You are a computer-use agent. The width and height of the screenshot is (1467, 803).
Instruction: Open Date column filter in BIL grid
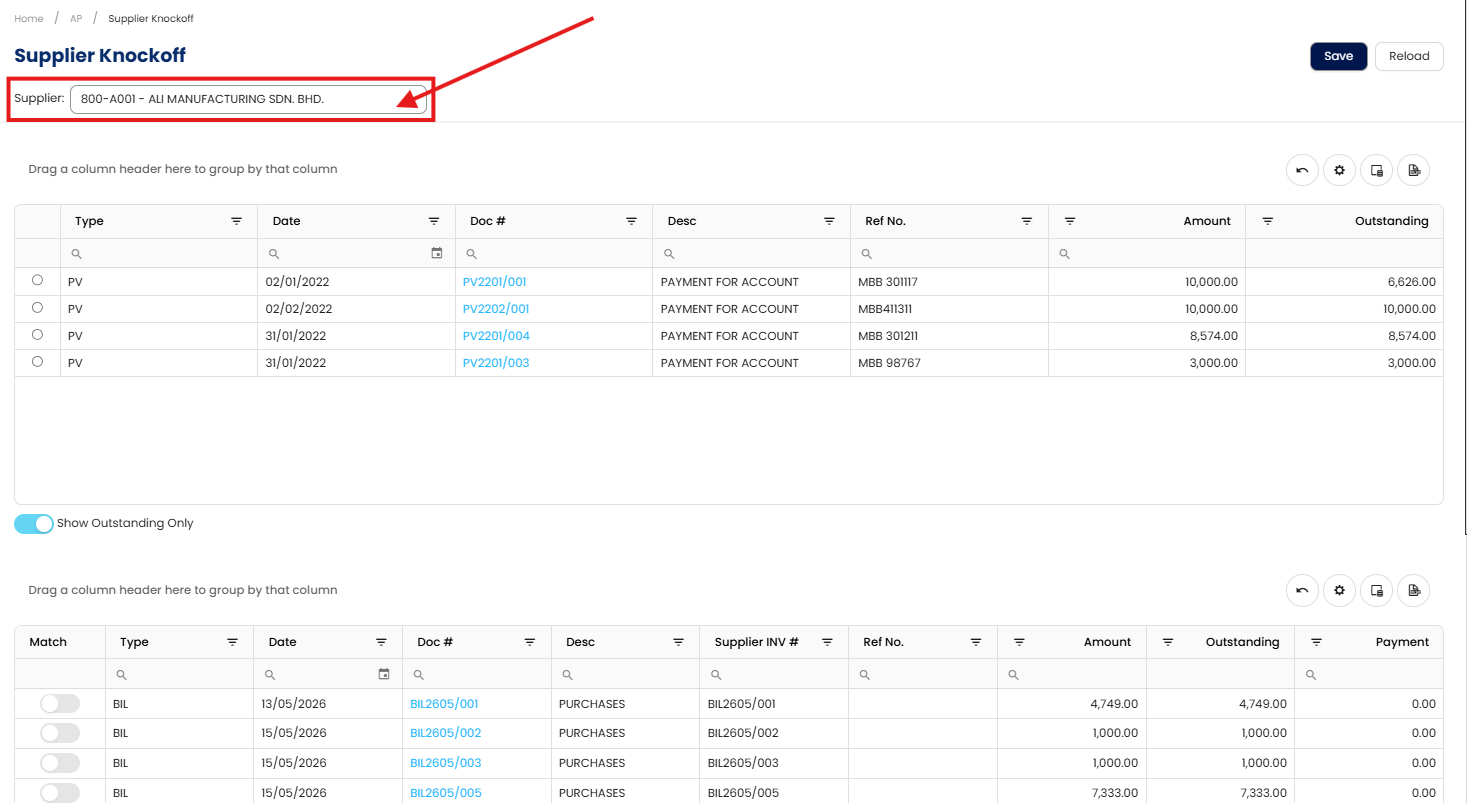[x=381, y=642]
